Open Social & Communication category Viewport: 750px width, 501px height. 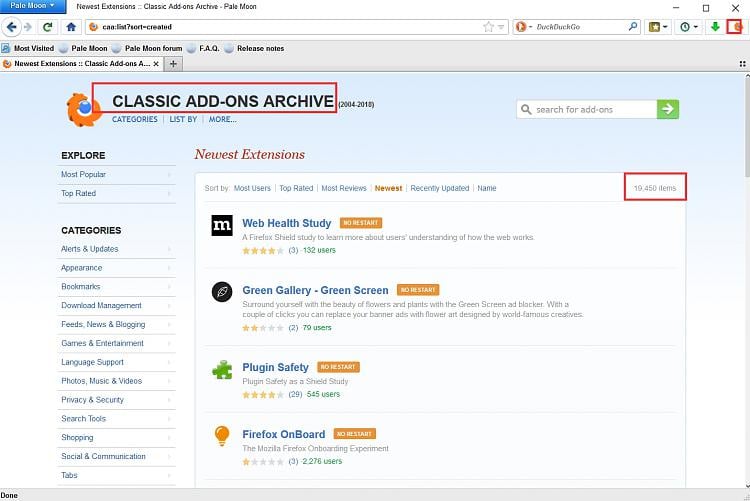pos(116,456)
